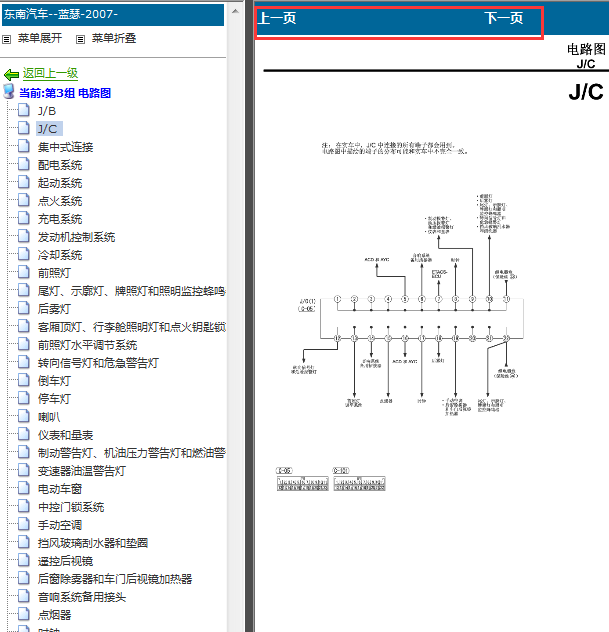Viewport: 609px width, 632px height.
Task: Open 中控门锁系统 entry
Action: click(71, 507)
